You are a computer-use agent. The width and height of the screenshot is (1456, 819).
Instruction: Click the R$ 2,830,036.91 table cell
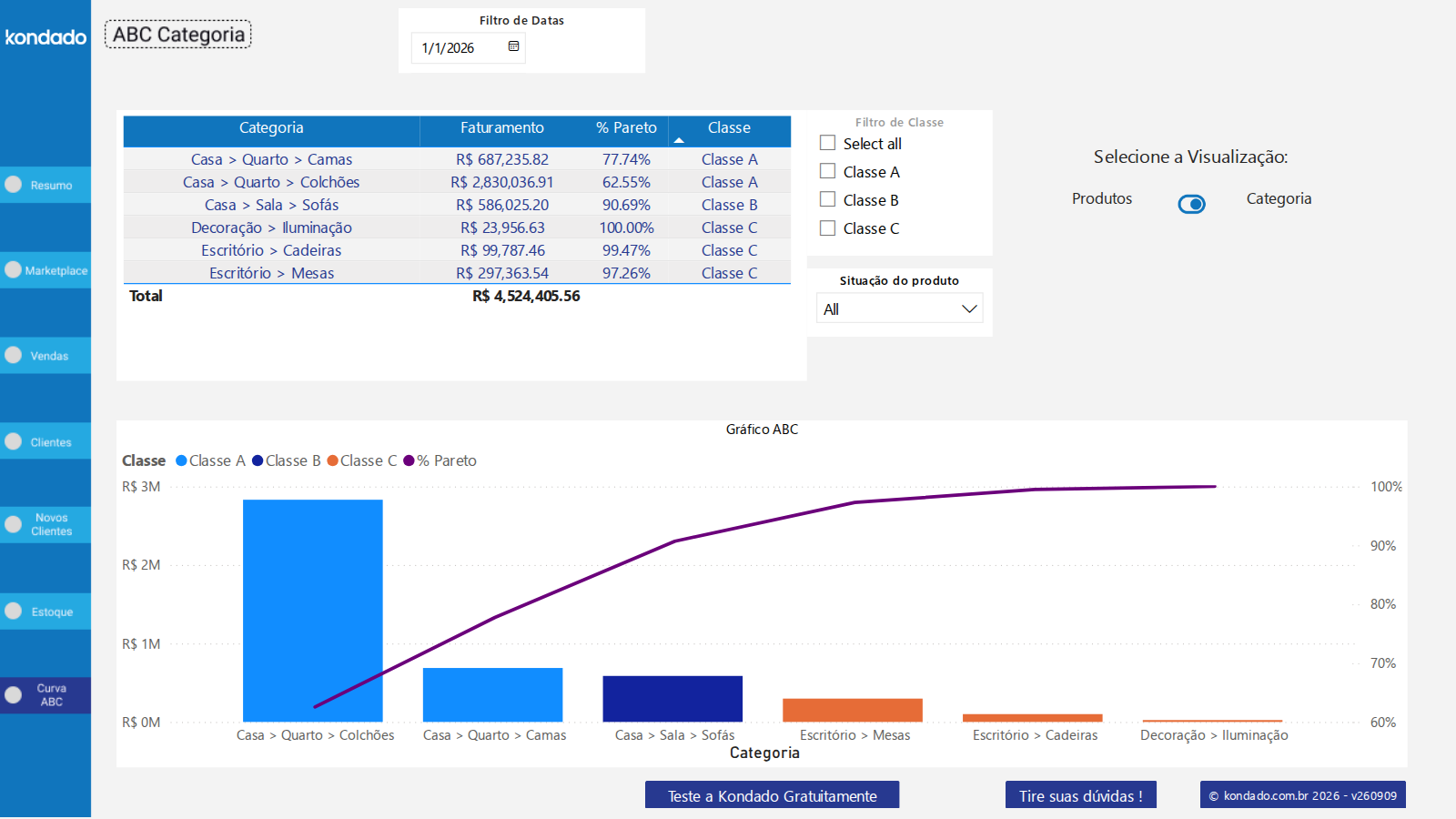(501, 182)
